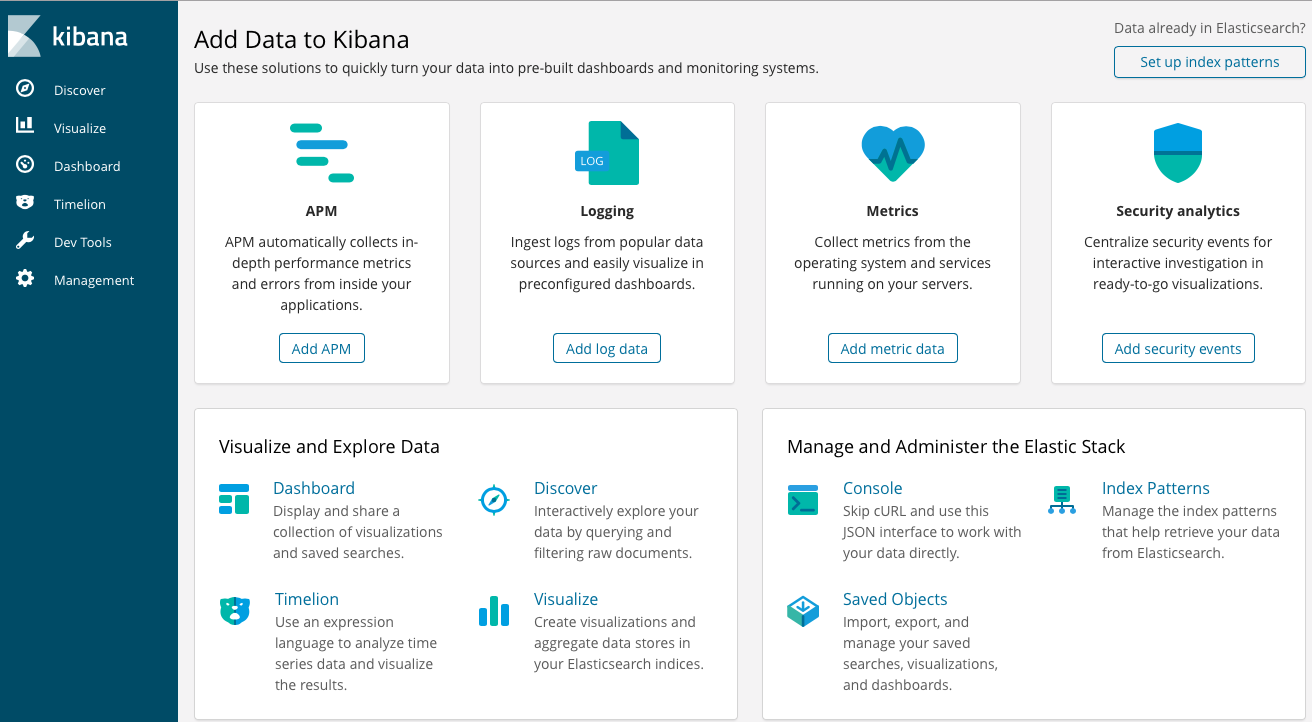Click Set up index patterns button
Viewport: 1312px width, 722px height.
pyautogui.click(x=1210, y=62)
